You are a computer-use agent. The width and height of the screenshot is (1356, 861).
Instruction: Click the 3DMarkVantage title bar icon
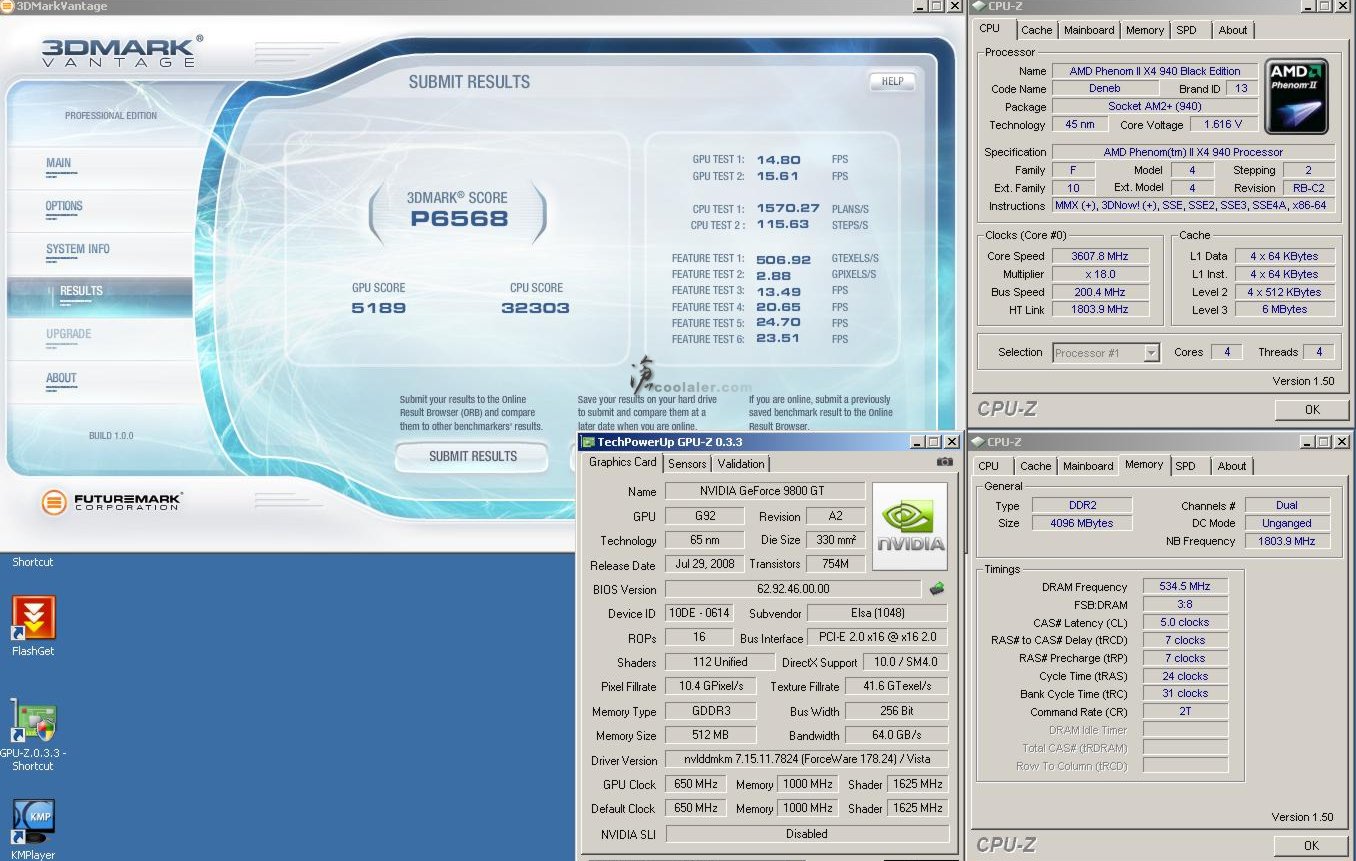click(8, 6)
